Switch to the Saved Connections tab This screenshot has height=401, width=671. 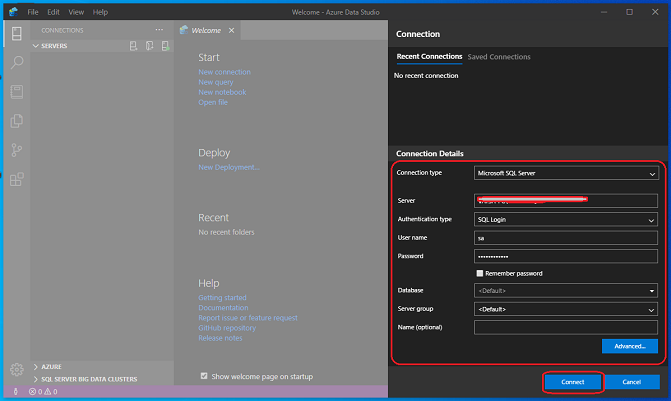point(499,57)
